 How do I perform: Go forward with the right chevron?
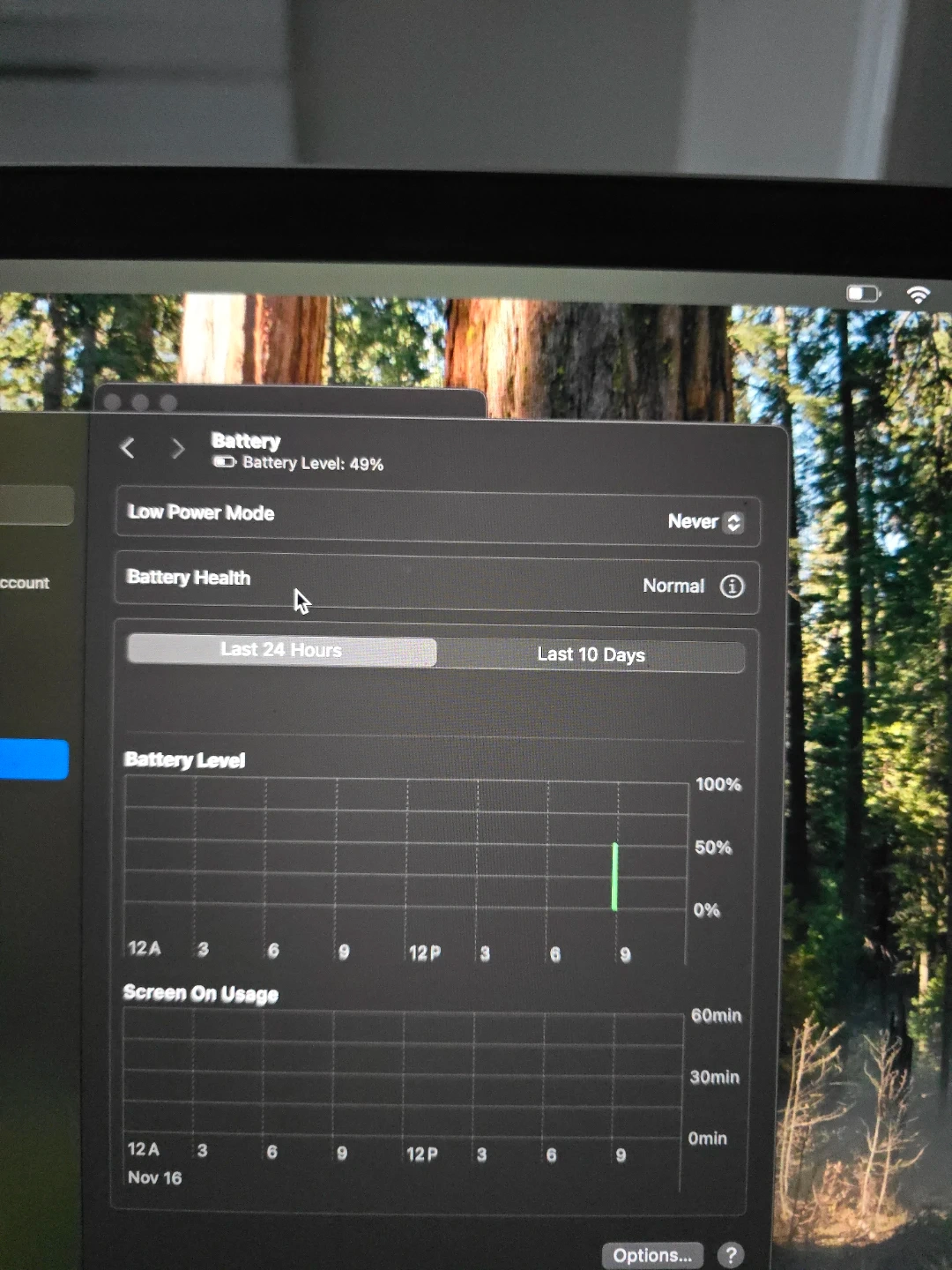[177, 449]
